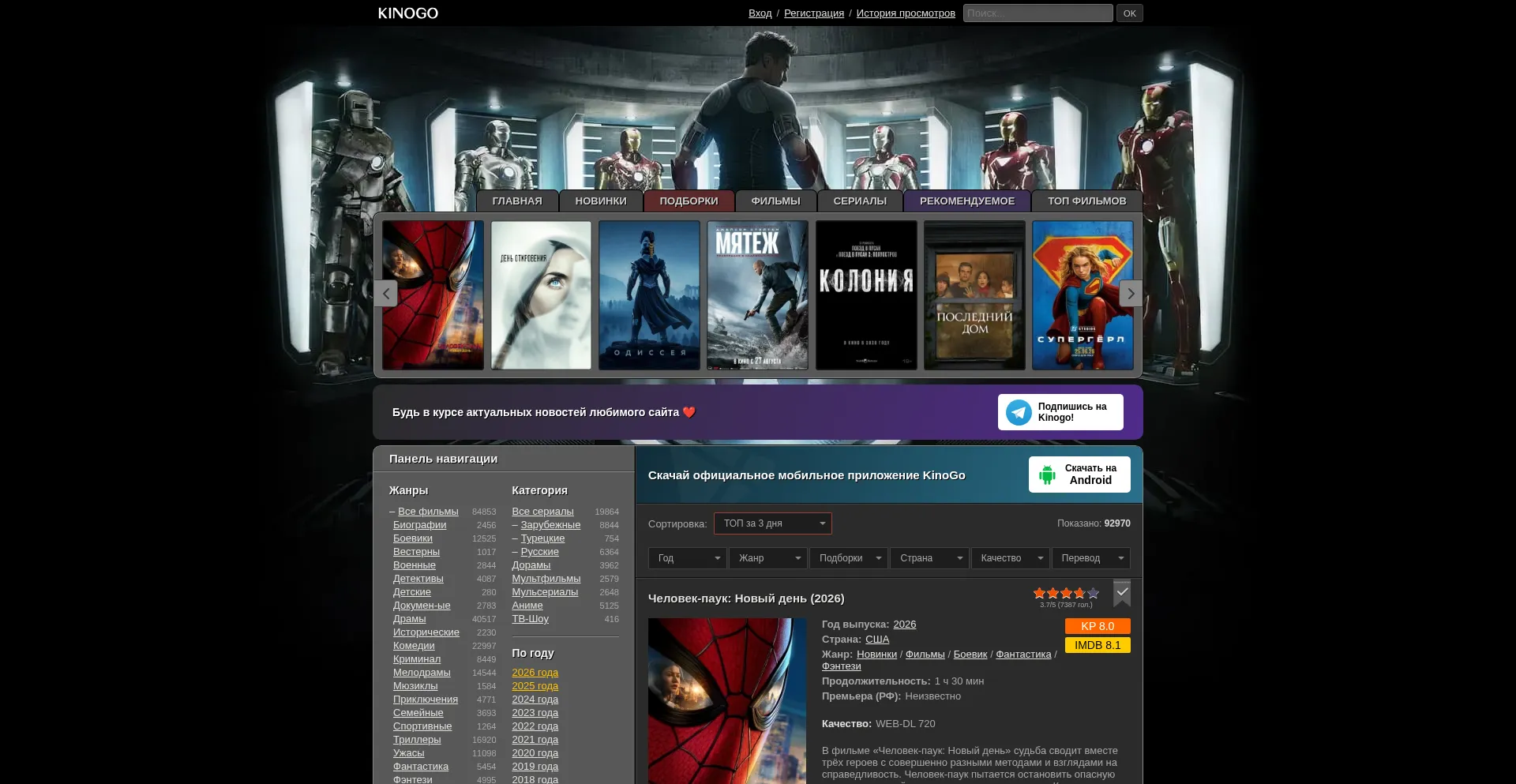Open the Мультфильмы category link

[x=546, y=579]
